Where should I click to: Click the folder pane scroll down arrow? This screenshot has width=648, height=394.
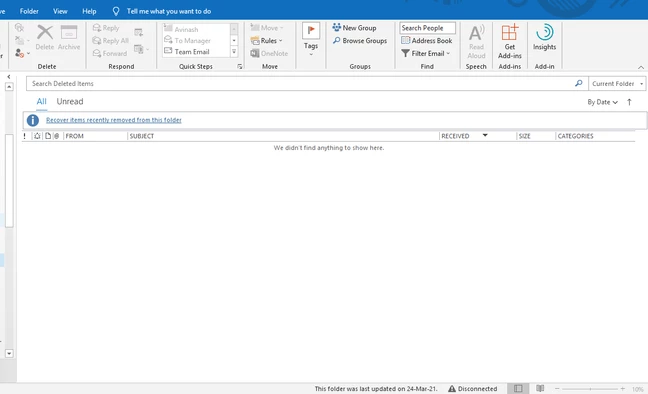click(x=9, y=353)
